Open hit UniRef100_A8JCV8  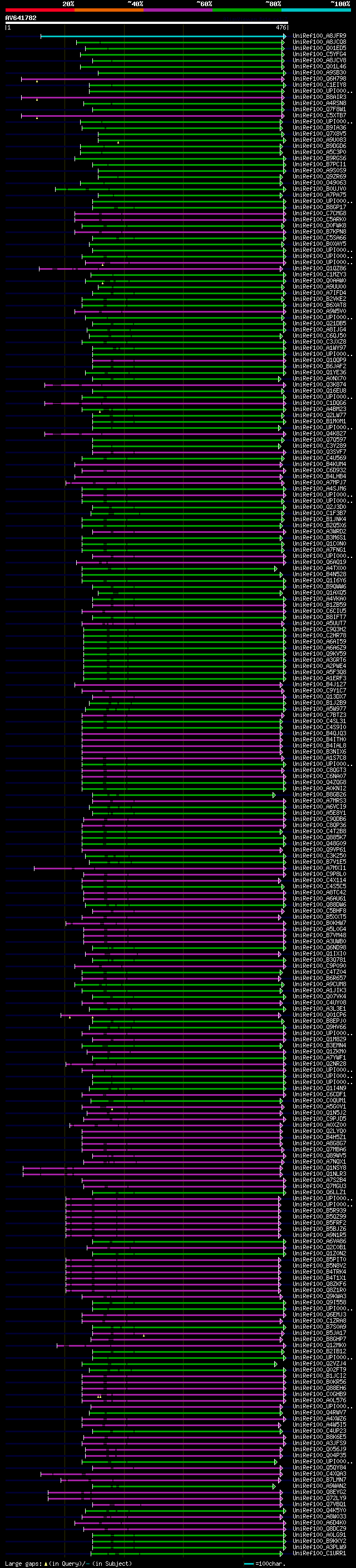click(x=319, y=60)
